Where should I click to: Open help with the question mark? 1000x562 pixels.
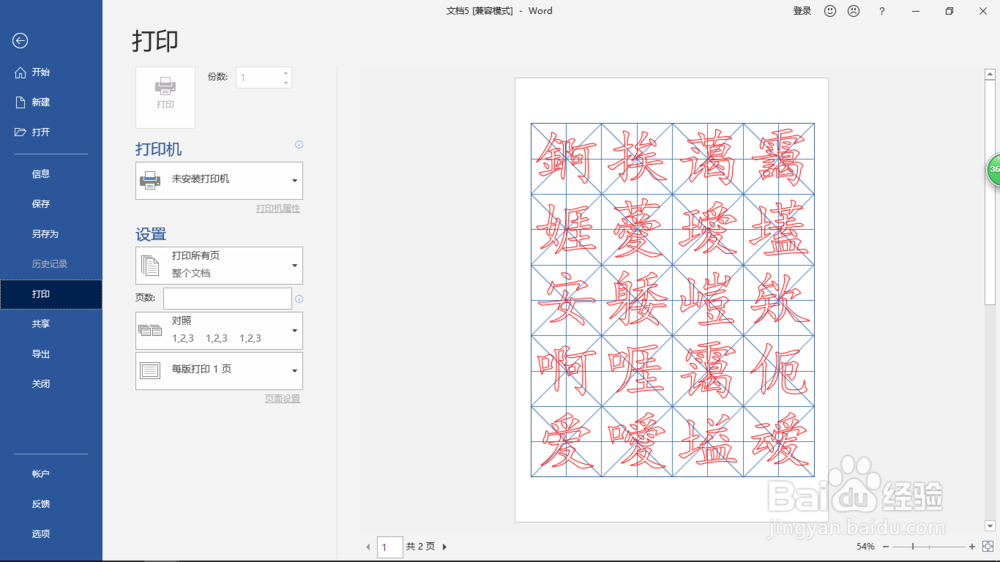pyautogui.click(x=882, y=11)
